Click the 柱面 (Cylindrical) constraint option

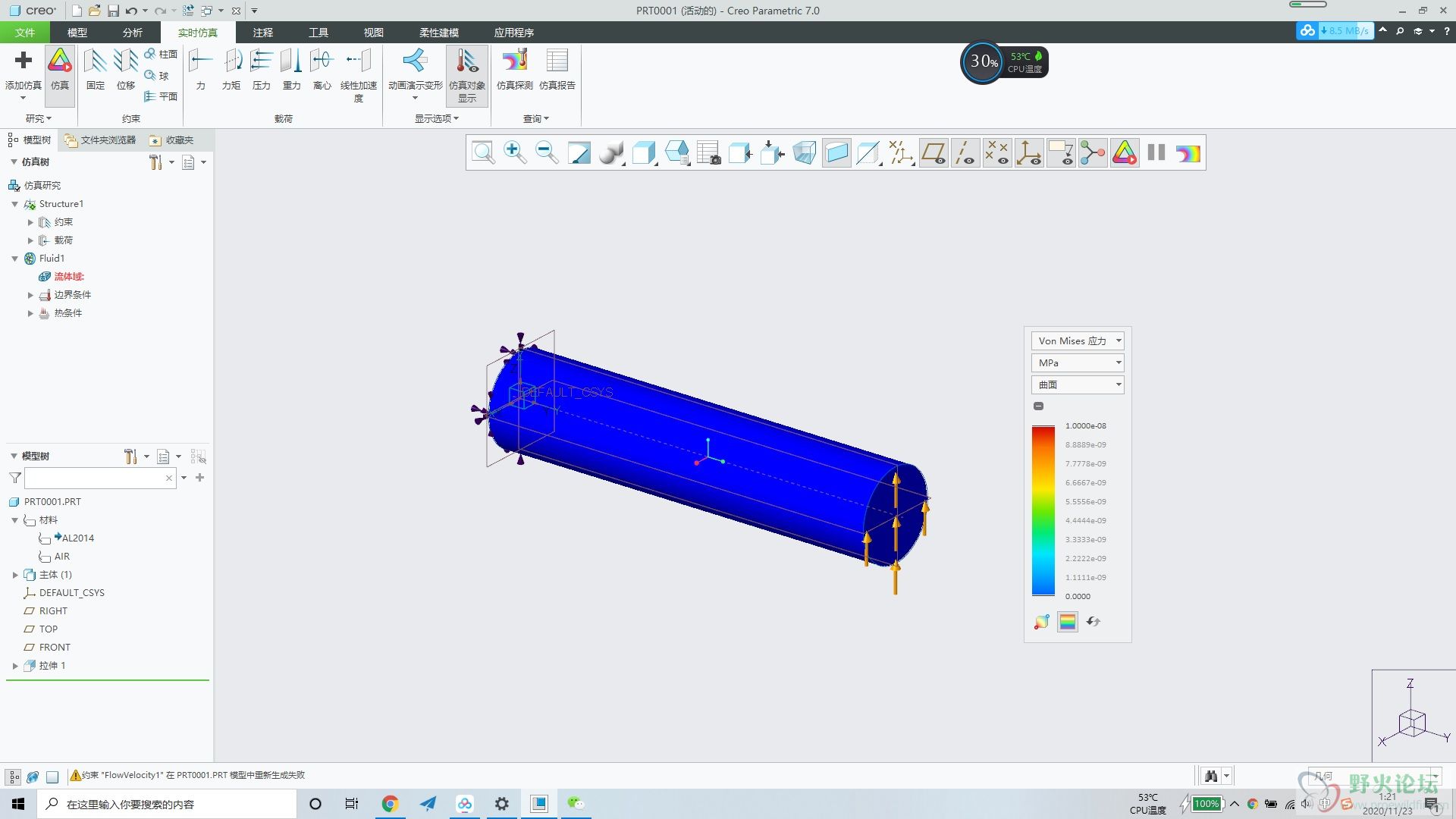(161, 54)
